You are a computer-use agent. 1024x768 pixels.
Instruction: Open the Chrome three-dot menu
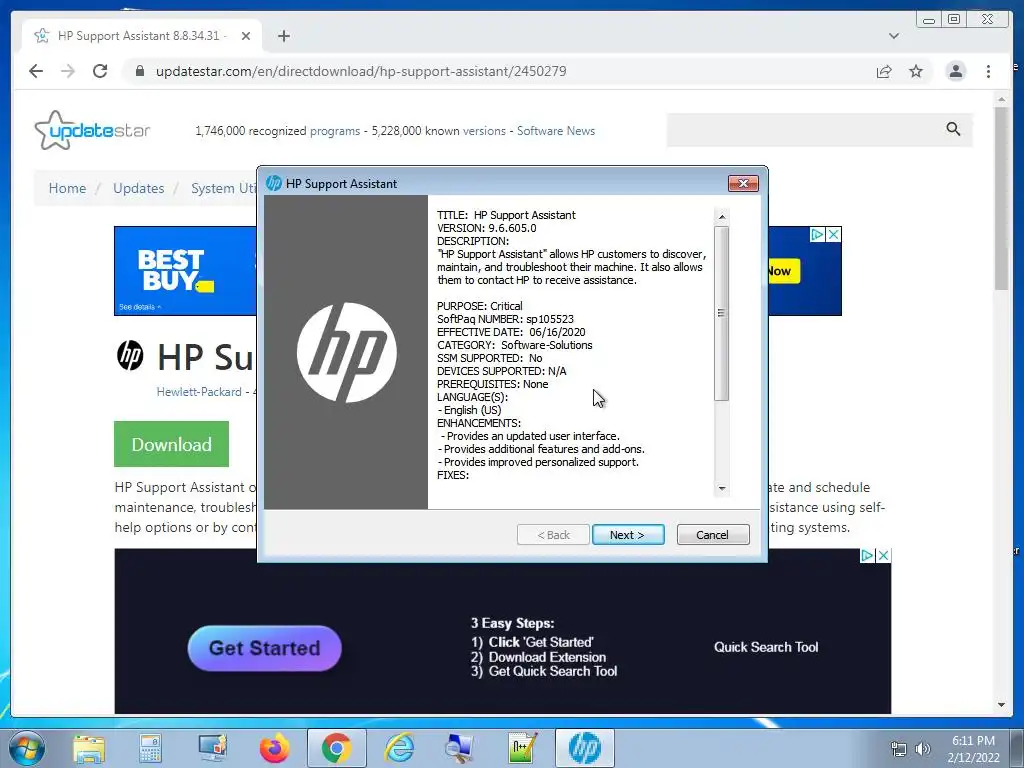click(988, 71)
